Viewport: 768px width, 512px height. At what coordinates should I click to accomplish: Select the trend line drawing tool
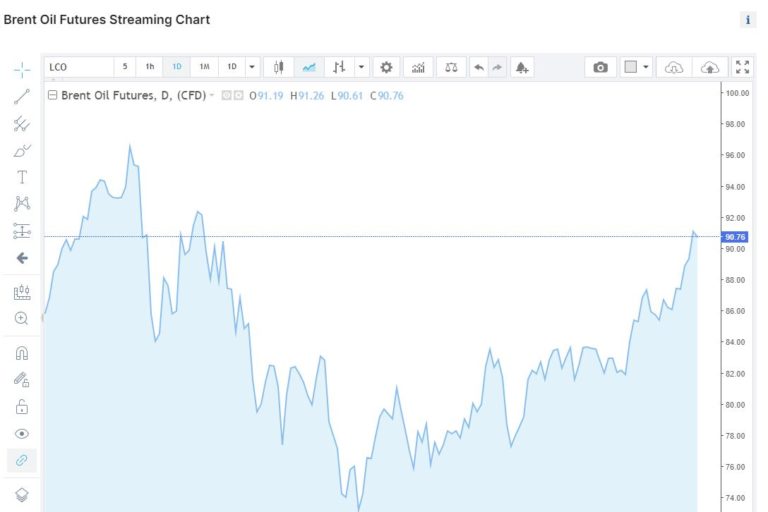(x=22, y=97)
